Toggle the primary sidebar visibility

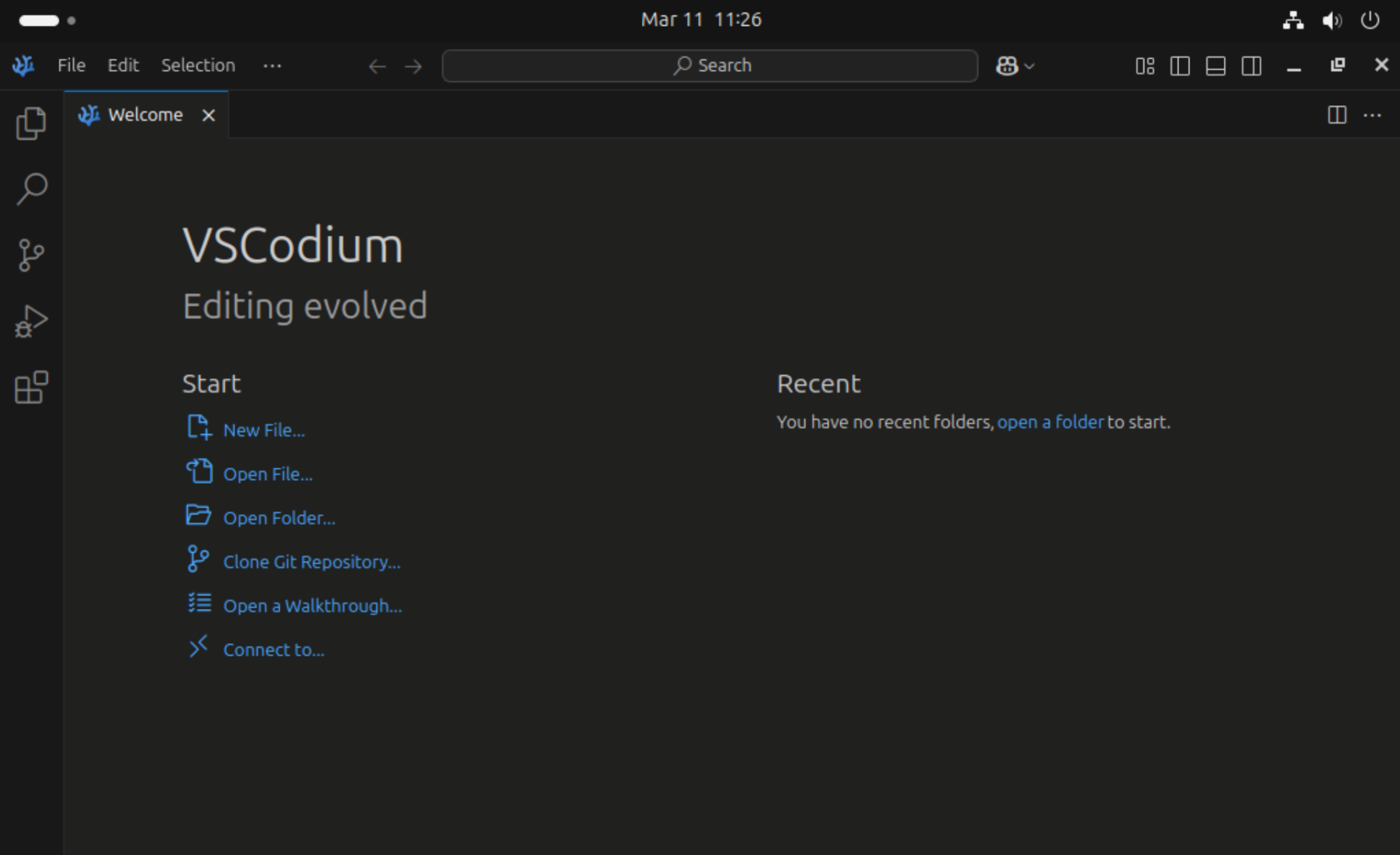pos(1181,66)
